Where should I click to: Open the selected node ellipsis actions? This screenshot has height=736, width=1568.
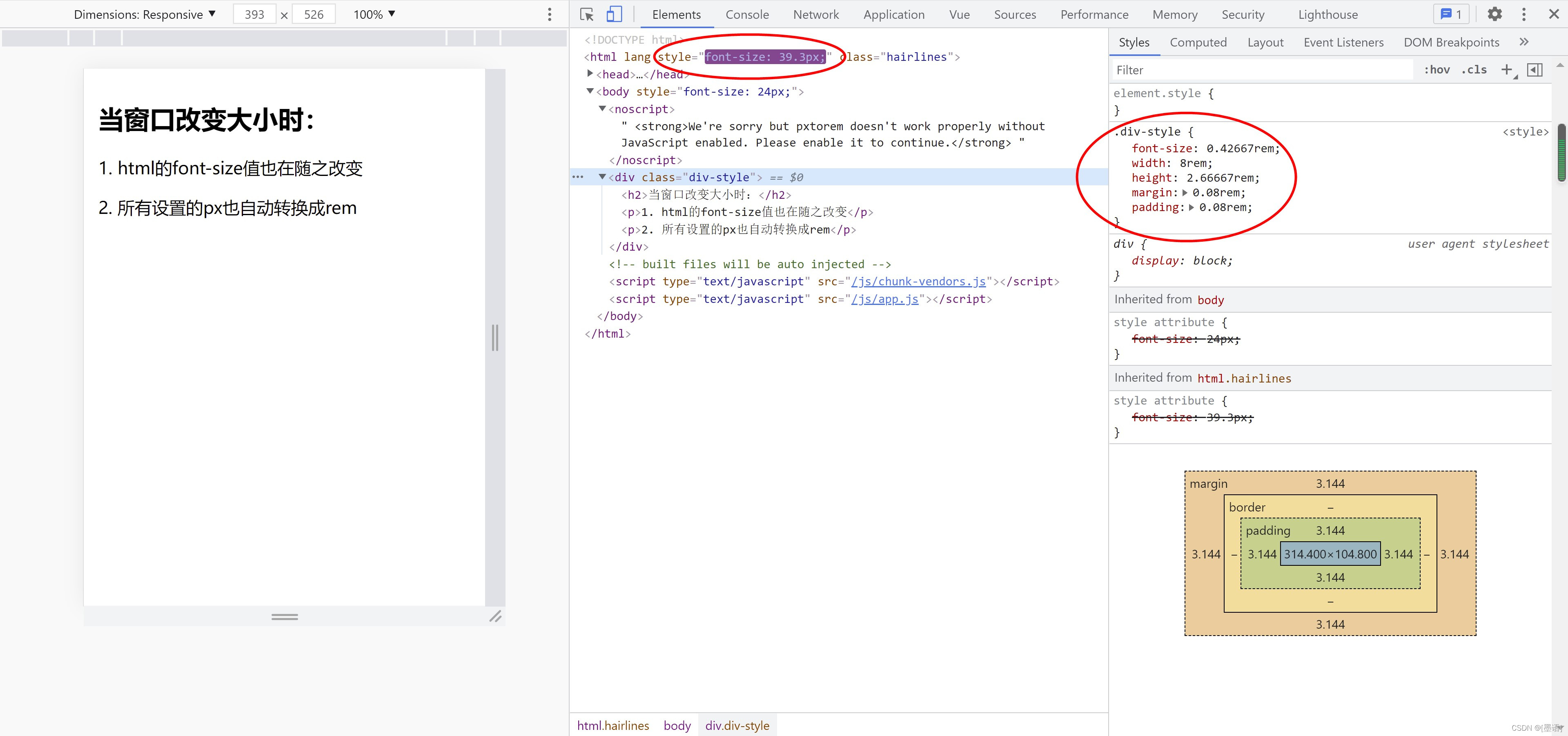pyautogui.click(x=578, y=177)
